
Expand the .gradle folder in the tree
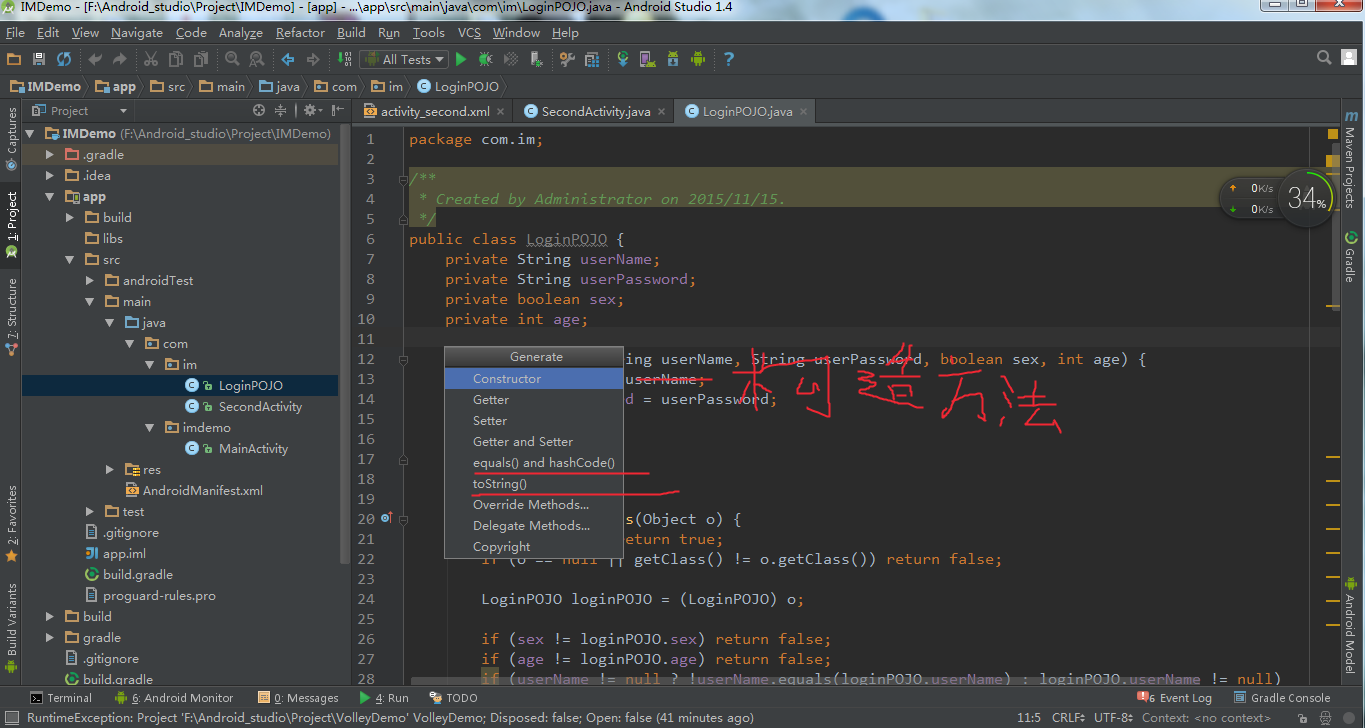[x=50, y=155]
